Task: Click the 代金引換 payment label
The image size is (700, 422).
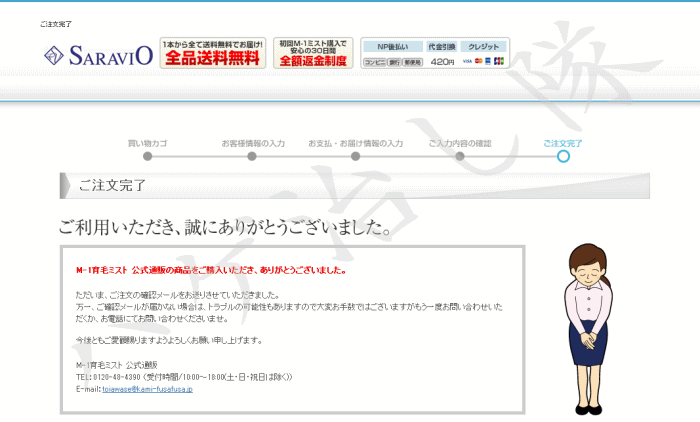Action: point(442,46)
